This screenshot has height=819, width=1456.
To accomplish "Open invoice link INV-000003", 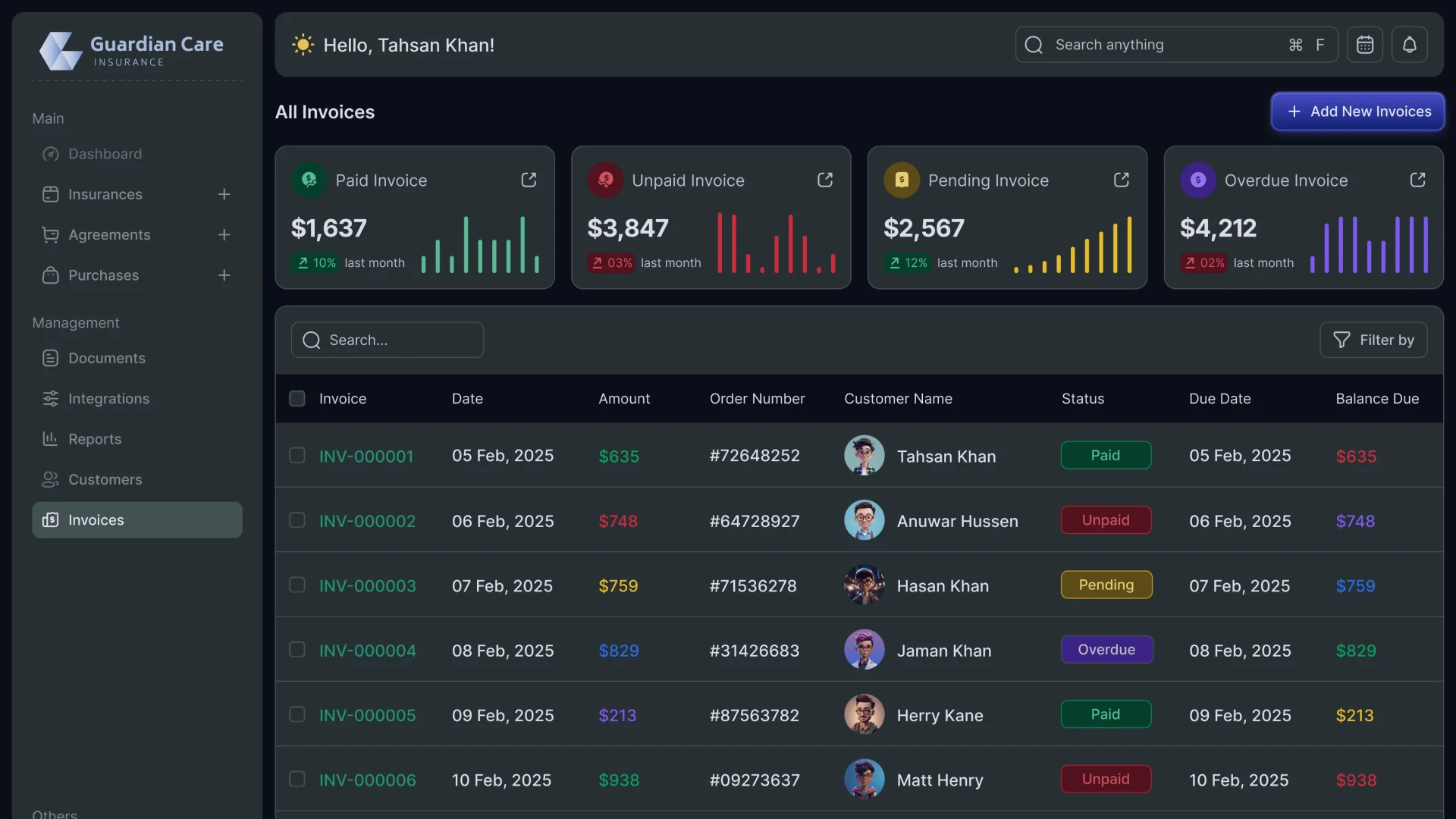I will [367, 585].
